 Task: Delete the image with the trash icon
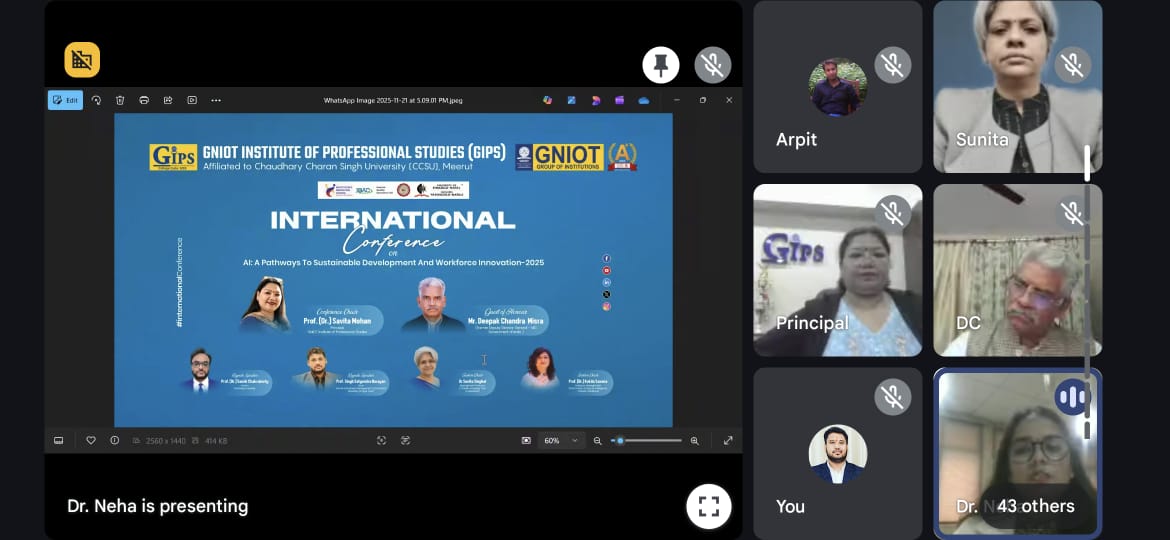120,100
